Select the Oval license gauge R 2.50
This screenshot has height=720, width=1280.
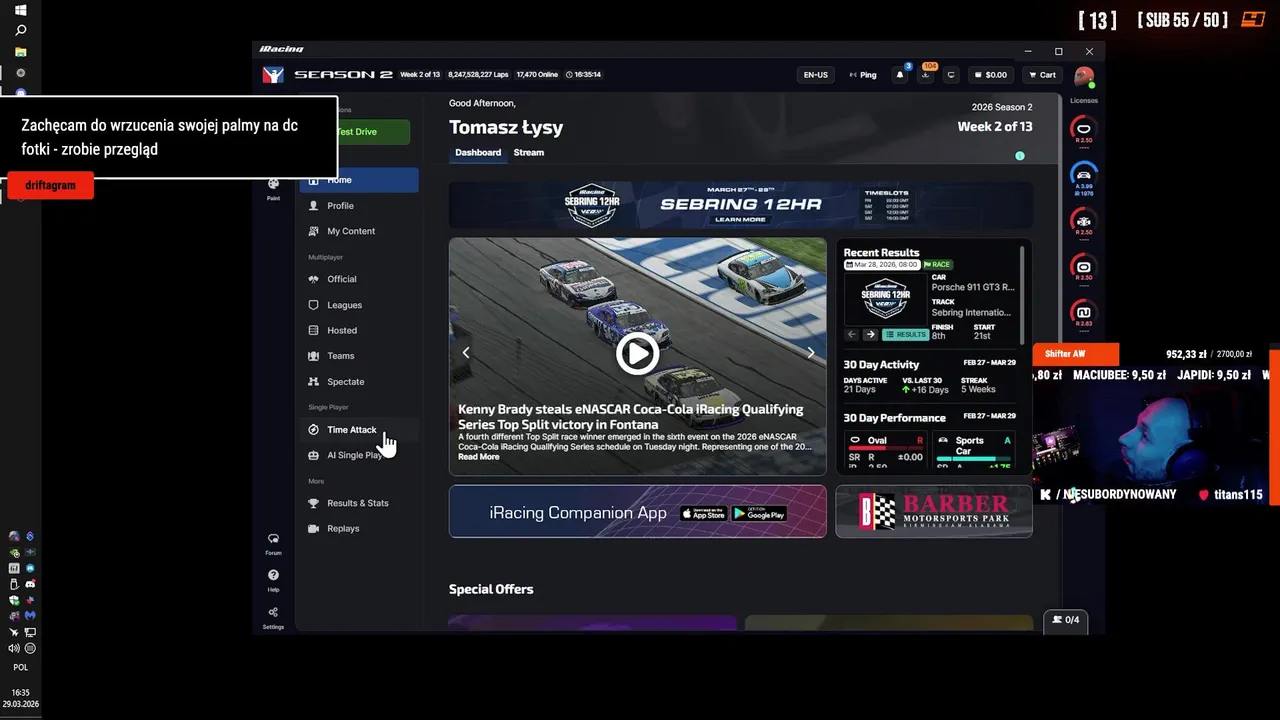click(x=1083, y=129)
